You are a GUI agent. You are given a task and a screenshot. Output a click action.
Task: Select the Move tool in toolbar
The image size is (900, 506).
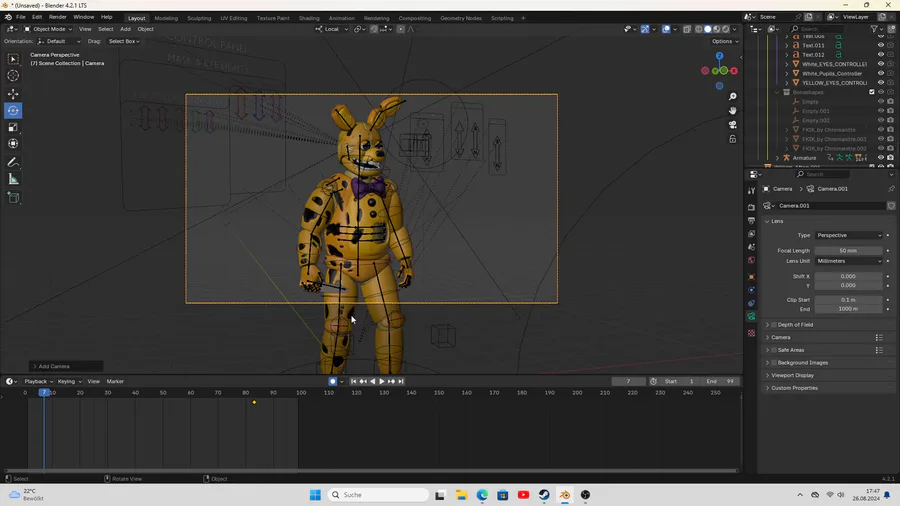click(x=13, y=93)
